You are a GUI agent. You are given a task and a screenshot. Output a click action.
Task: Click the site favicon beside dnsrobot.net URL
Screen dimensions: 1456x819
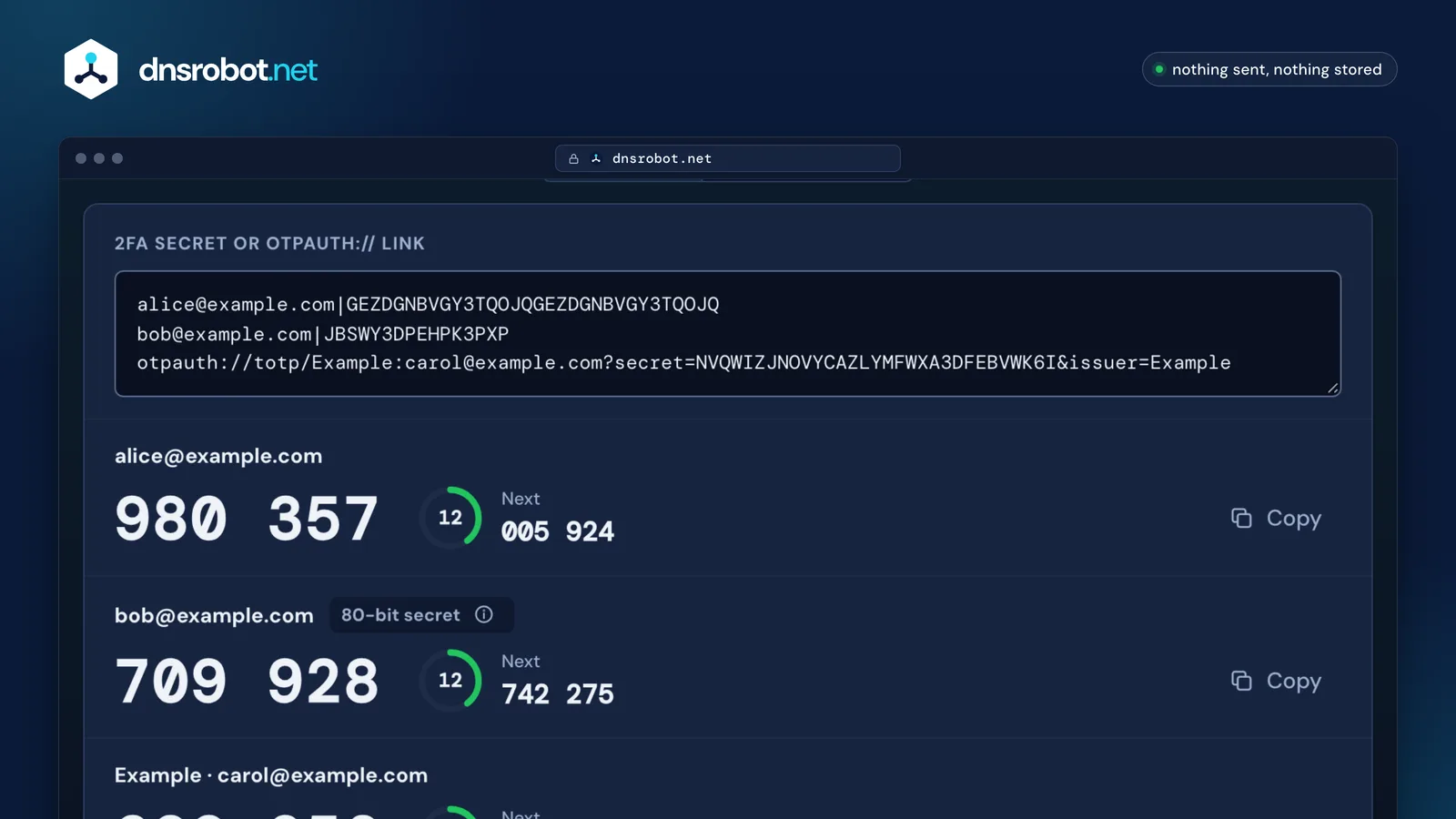[x=596, y=158]
